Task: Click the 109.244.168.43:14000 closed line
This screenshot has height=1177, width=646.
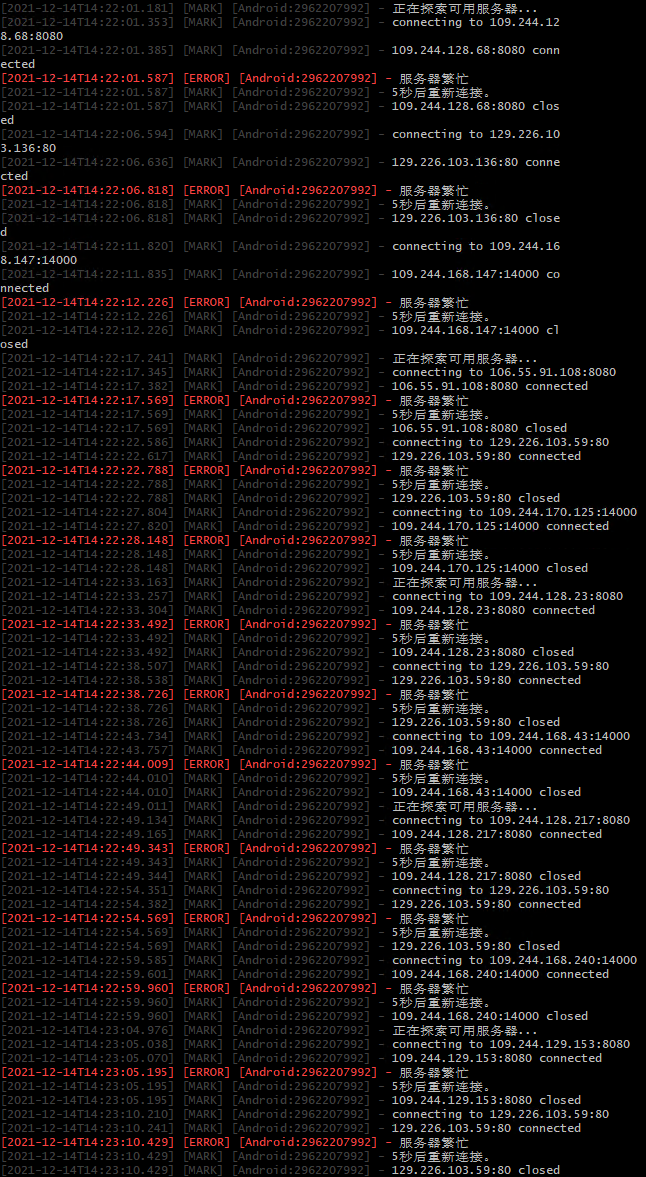Action: (x=290, y=793)
